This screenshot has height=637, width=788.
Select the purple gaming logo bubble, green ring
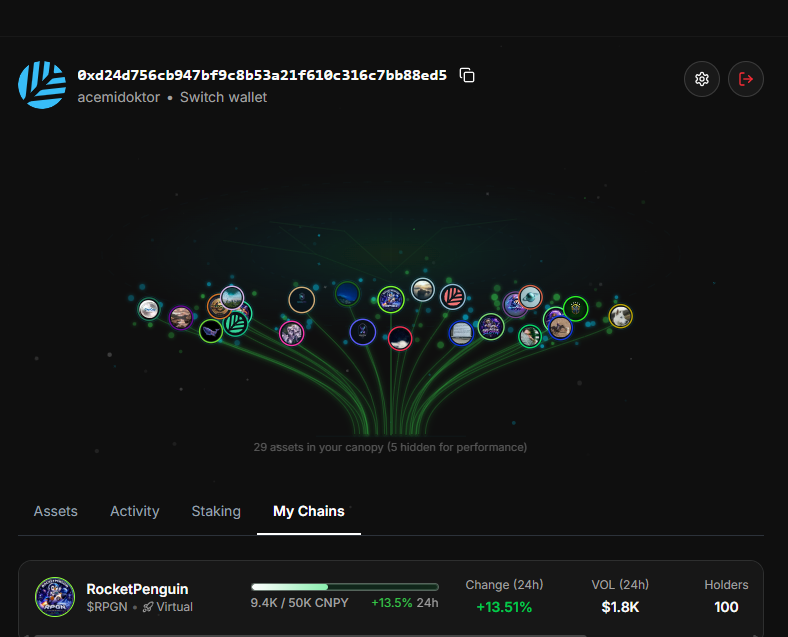pos(491,327)
